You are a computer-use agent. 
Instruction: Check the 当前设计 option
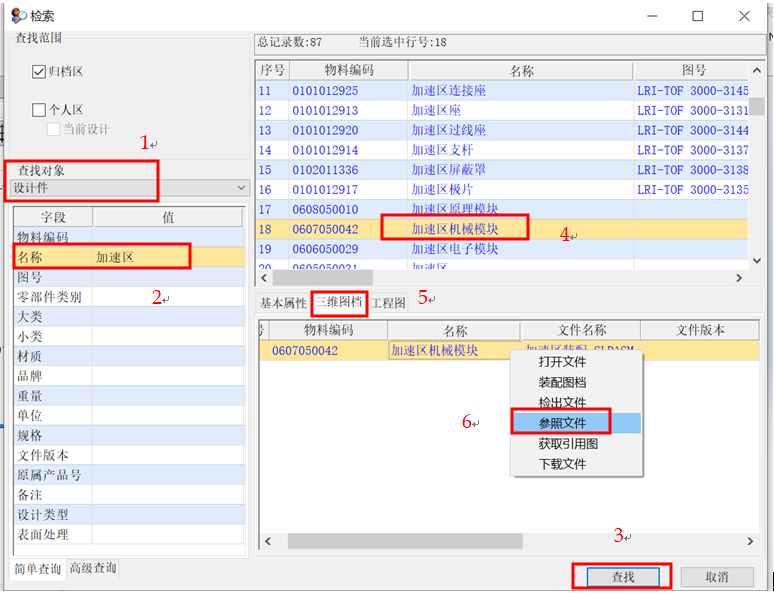pyautogui.click(x=54, y=129)
